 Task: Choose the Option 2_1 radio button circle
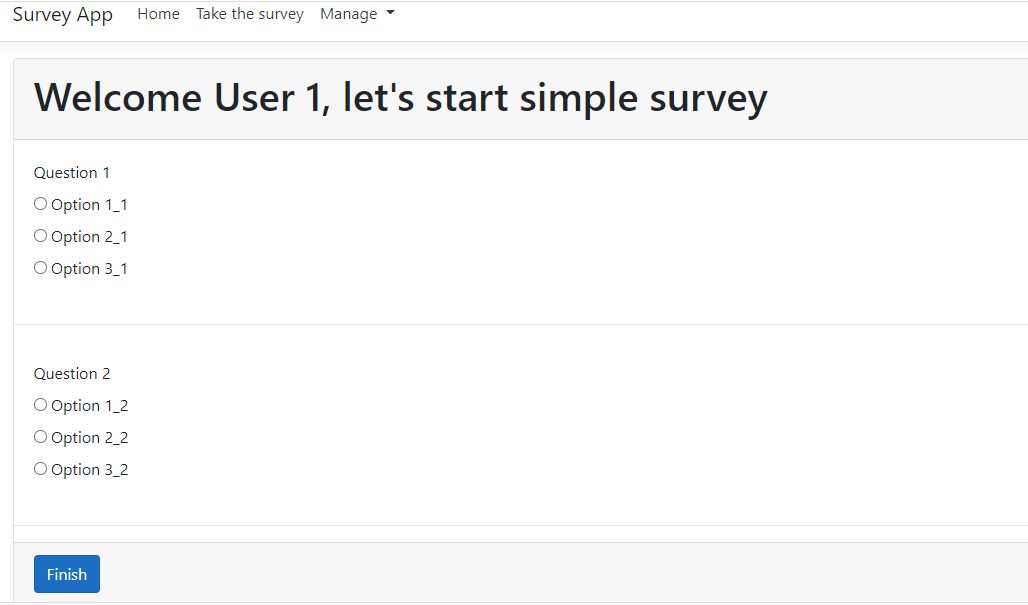[x=40, y=236]
